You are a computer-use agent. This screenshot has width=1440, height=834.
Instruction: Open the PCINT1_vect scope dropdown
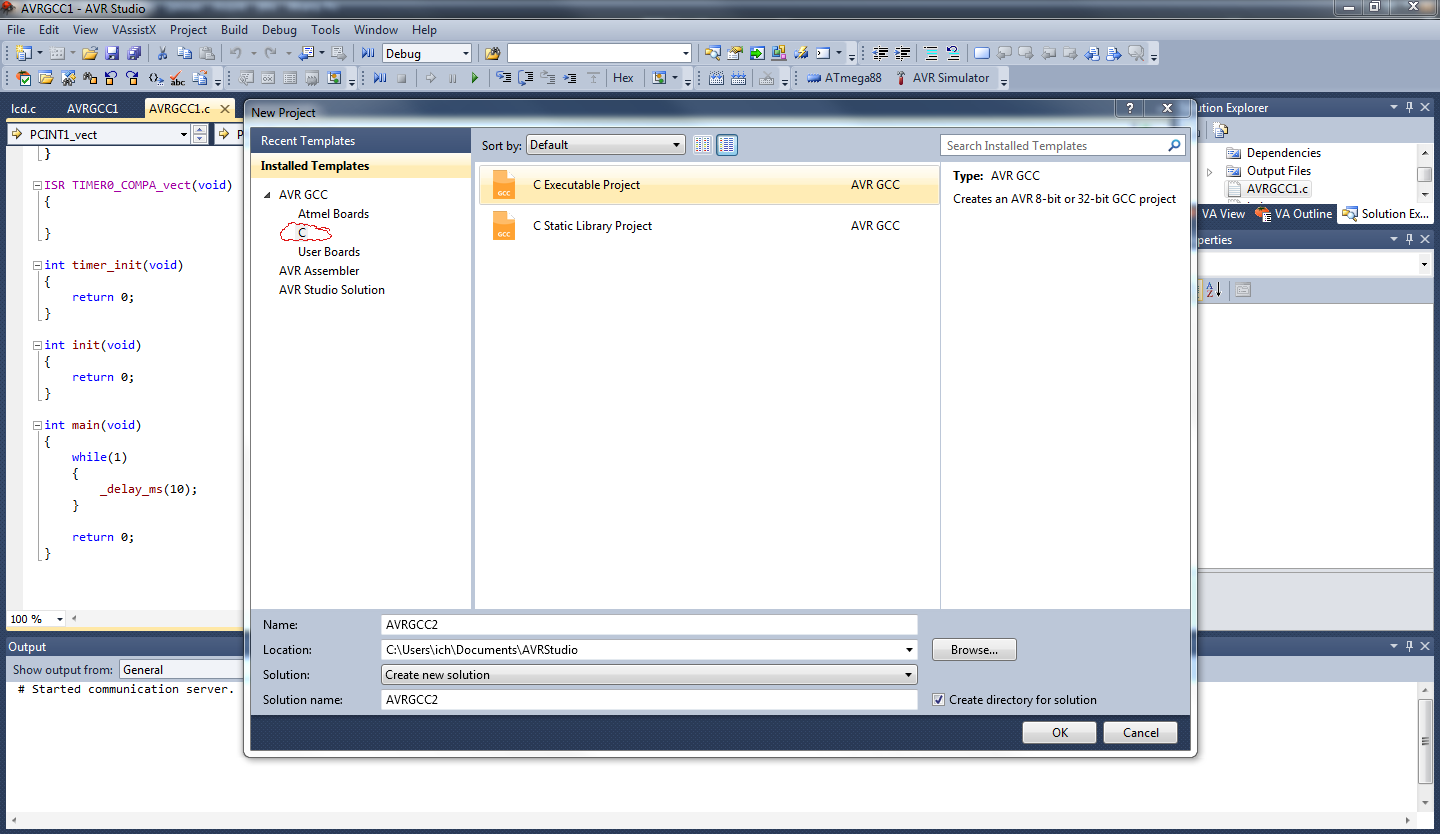coord(184,134)
